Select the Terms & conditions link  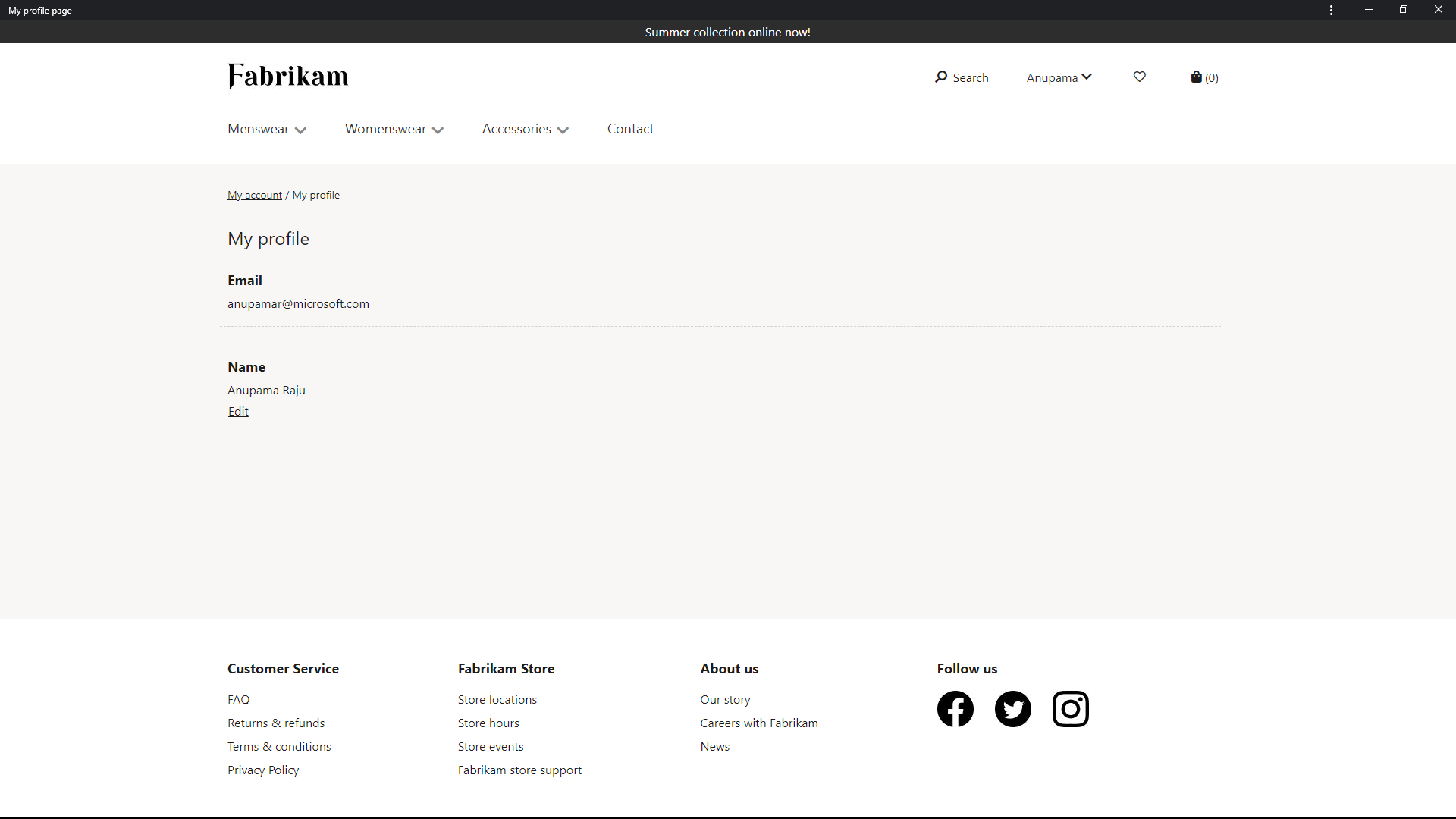click(279, 745)
